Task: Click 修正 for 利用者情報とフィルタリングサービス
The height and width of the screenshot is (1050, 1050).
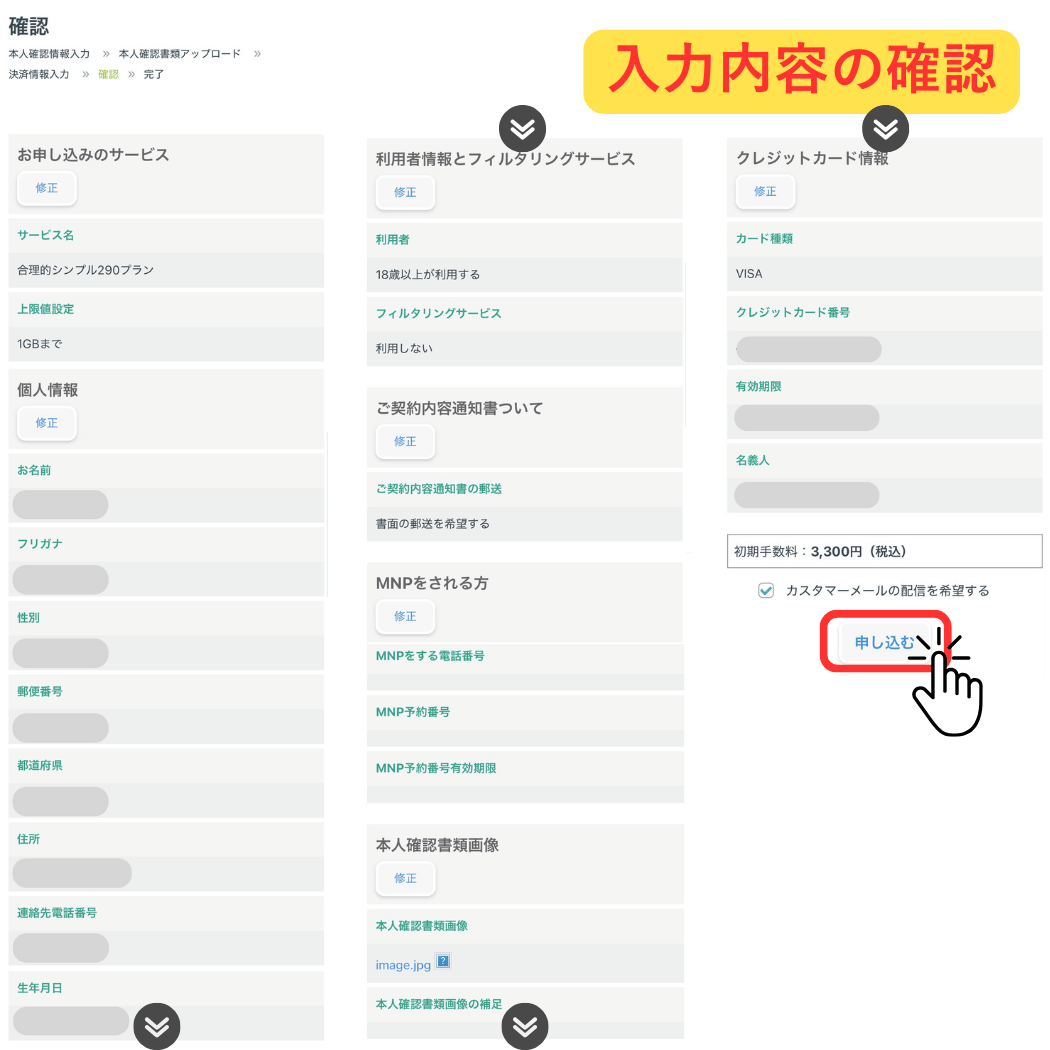Action: pos(405,192)
